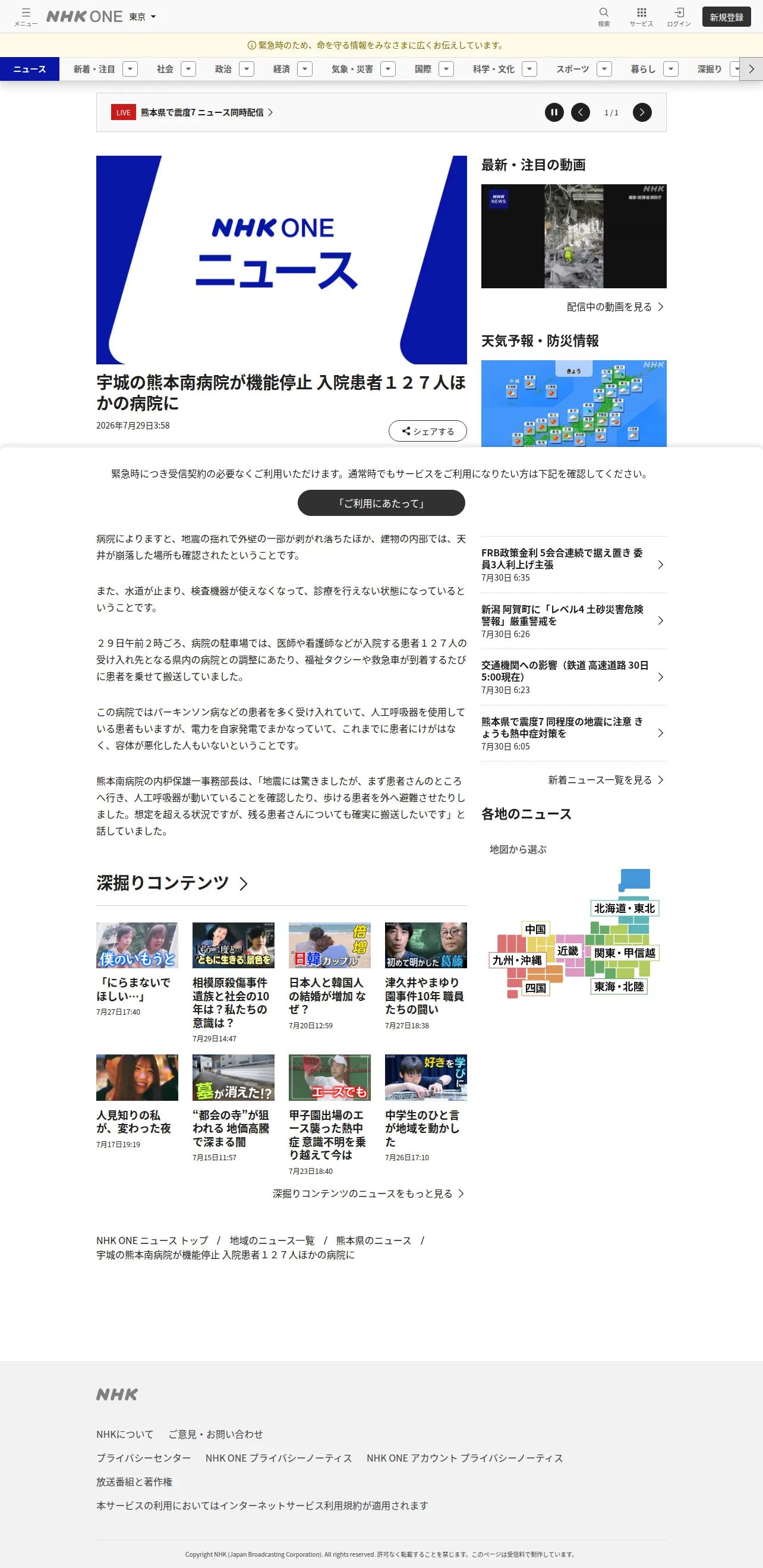Expand the 国際 dropdown arrow
Screen dimensions: 763x1568
(447, 69)
